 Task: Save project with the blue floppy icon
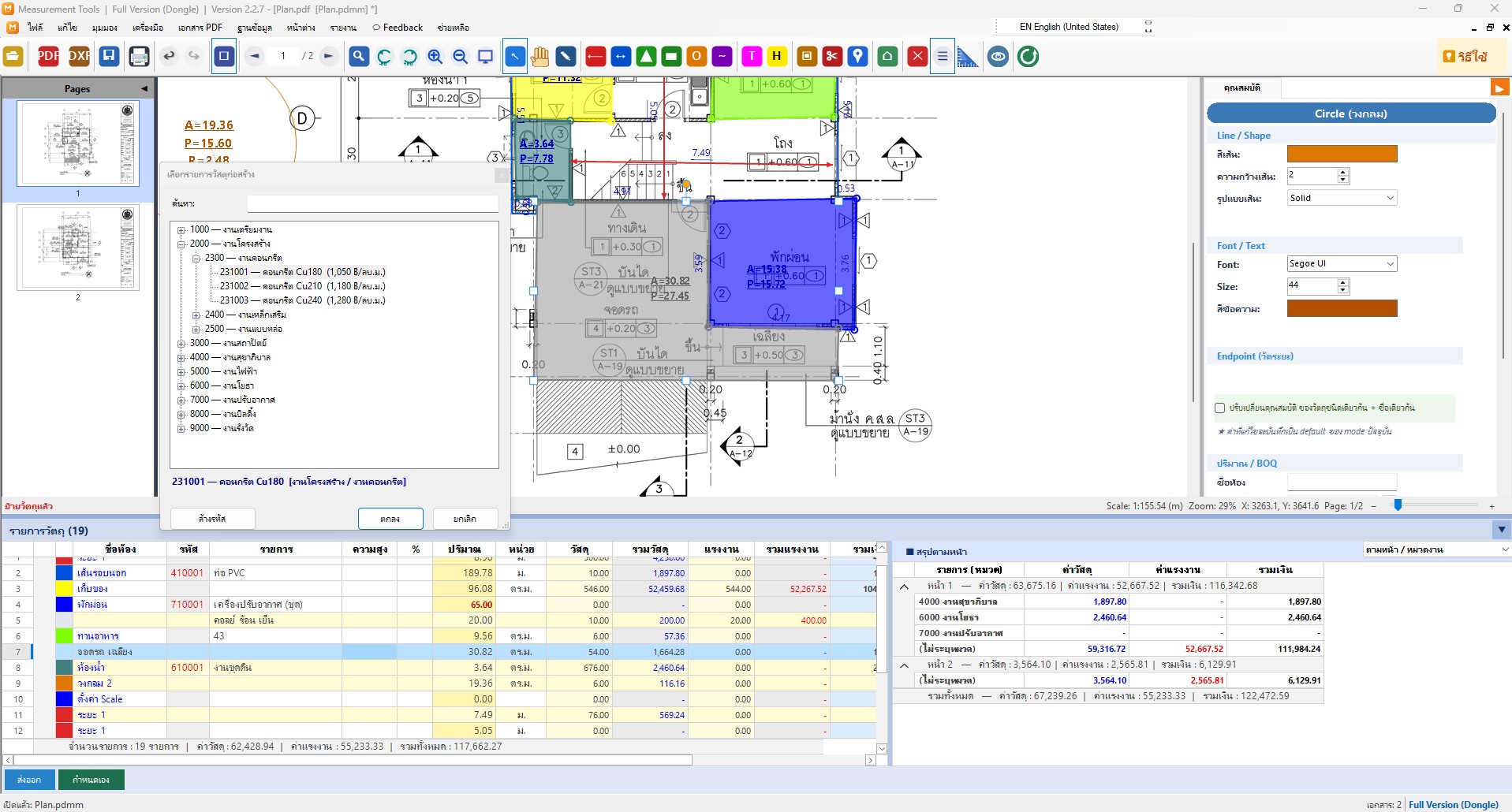[110, 56]
